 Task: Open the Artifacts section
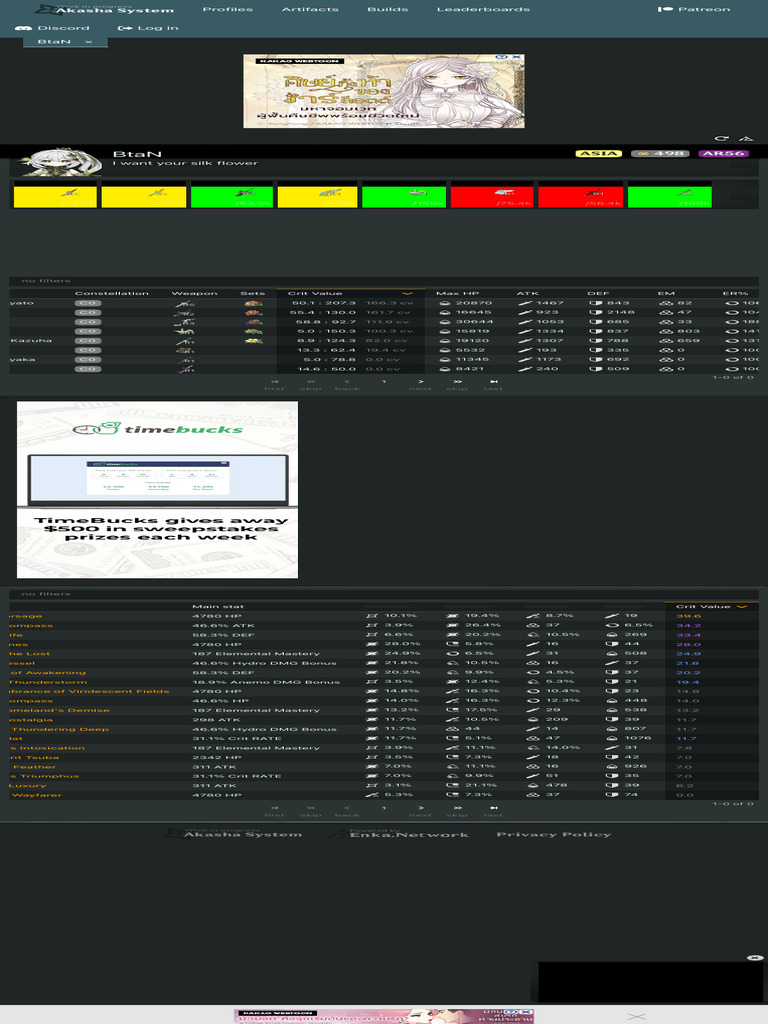click(310, 9)
